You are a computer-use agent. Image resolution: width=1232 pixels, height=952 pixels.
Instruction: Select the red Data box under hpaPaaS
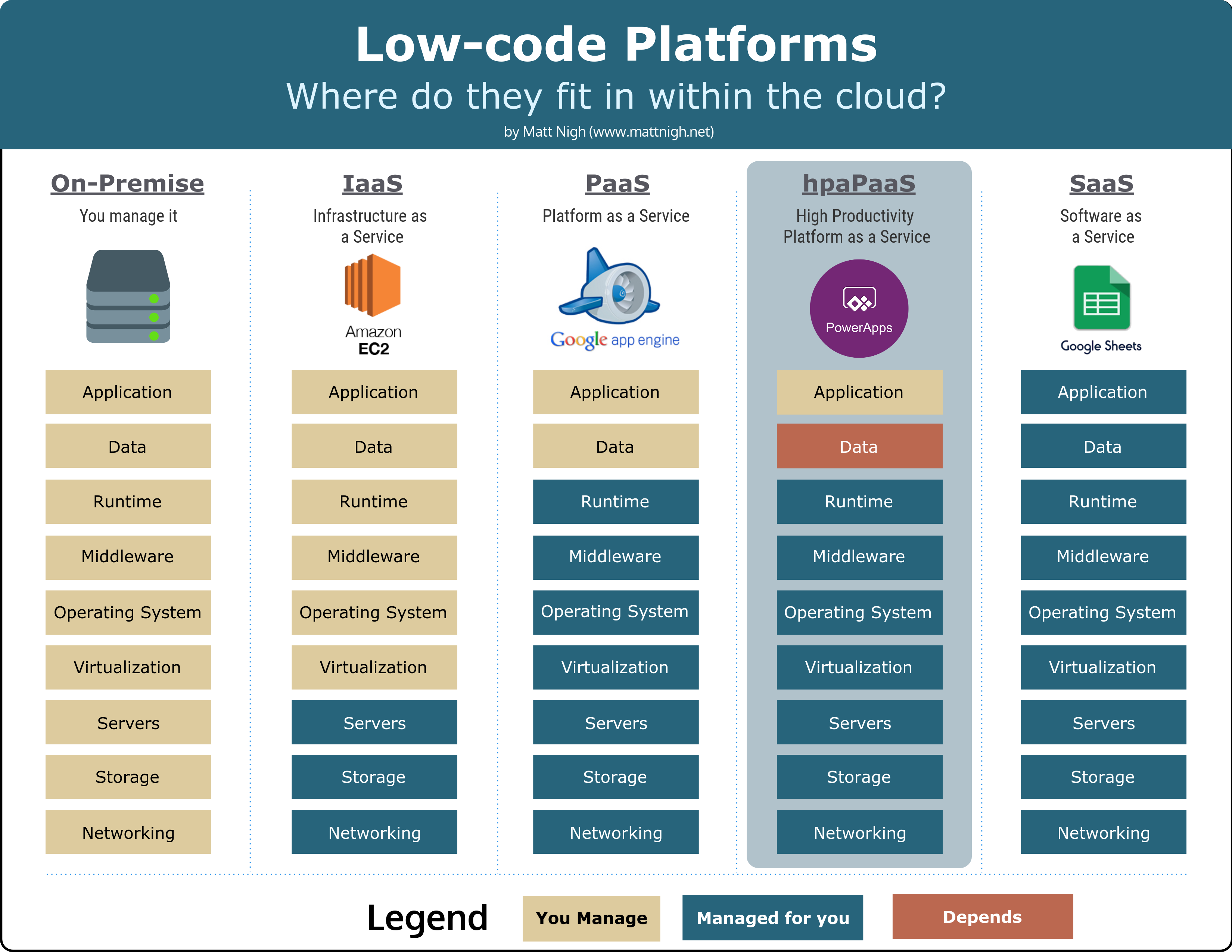[859, 446]
